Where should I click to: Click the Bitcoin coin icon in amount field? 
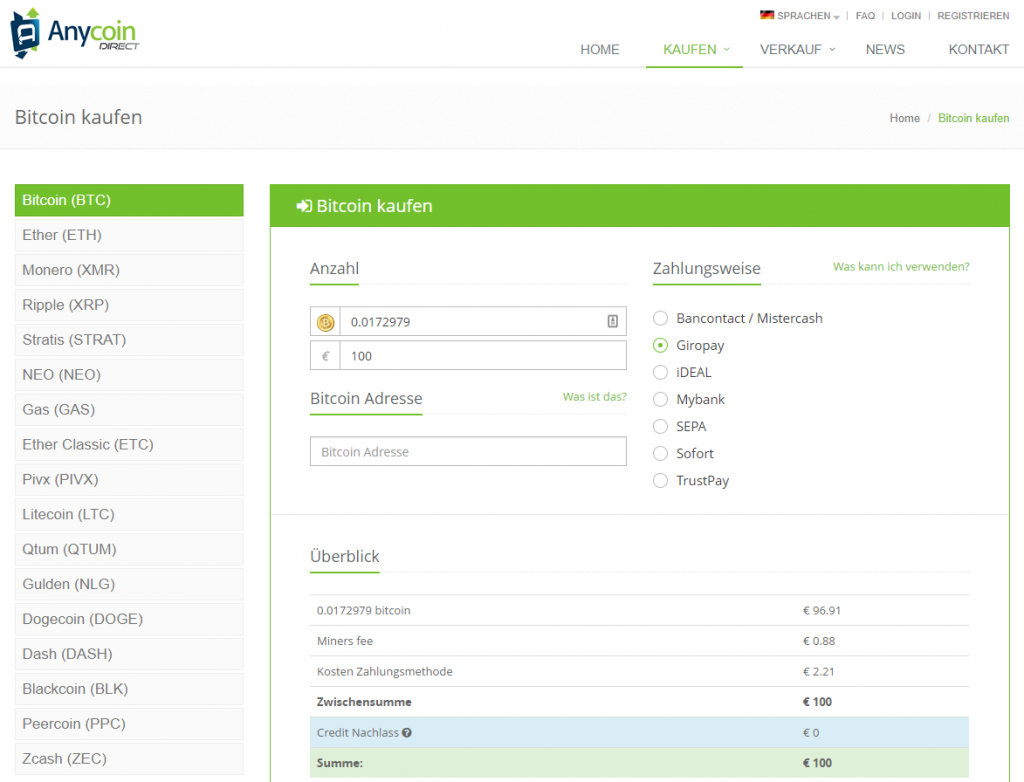[x=325, y=322]
